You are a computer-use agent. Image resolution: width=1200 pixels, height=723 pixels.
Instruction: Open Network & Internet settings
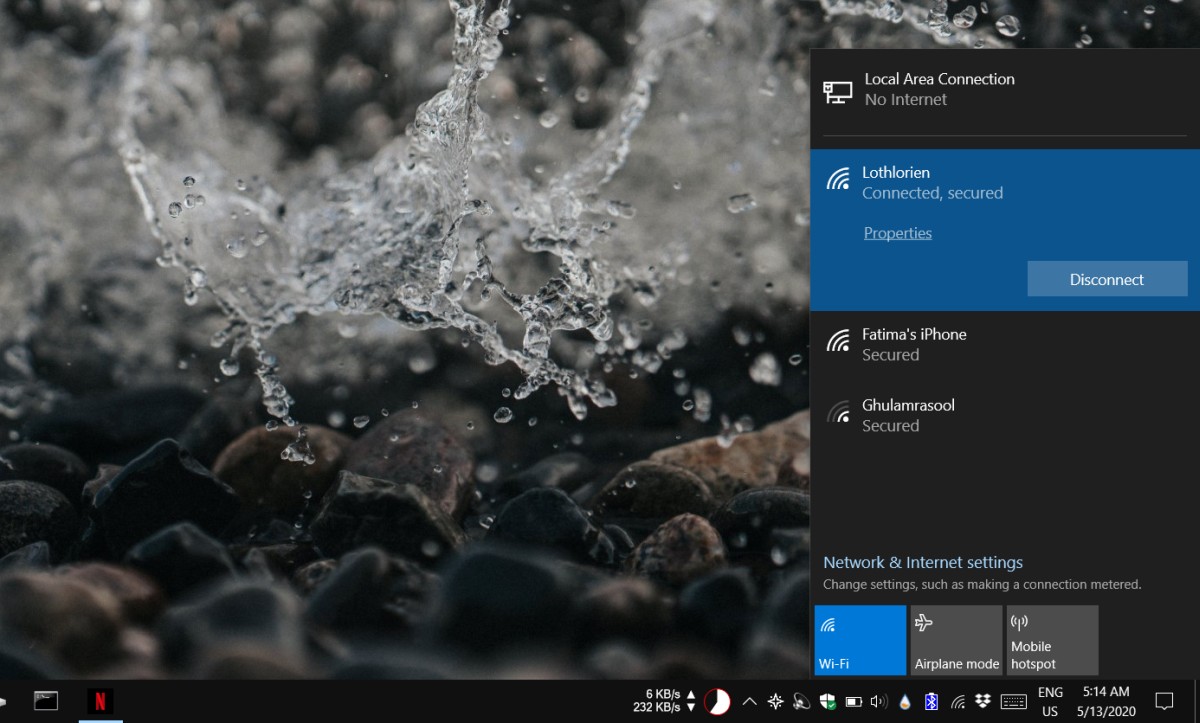pos(923,562)
